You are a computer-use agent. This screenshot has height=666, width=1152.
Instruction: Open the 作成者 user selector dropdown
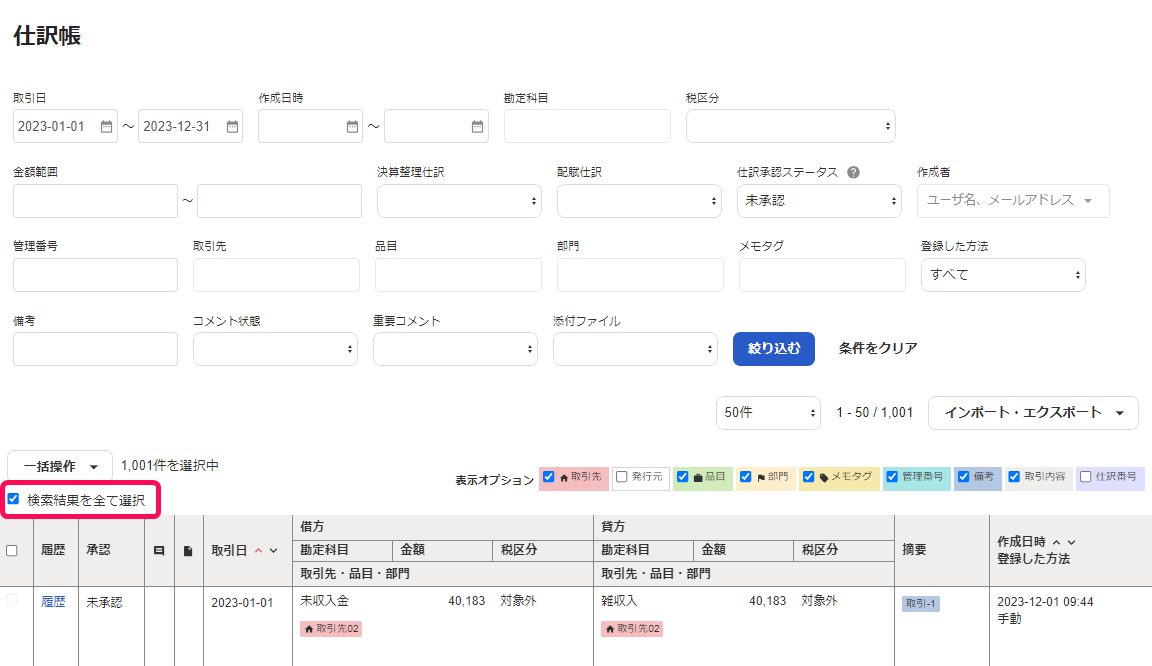point(1013,201)
